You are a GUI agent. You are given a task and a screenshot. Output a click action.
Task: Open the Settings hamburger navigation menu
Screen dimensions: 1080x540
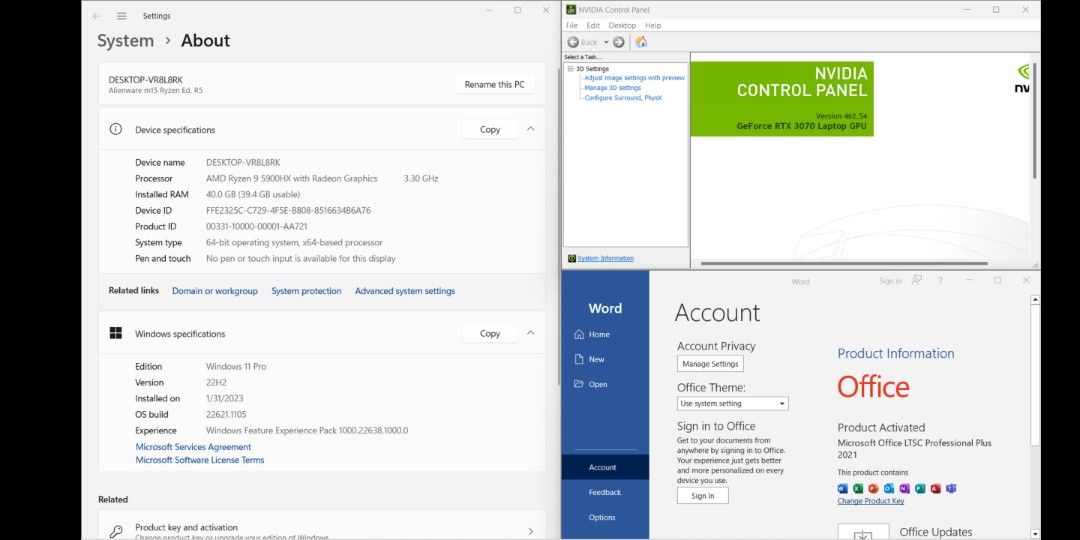tap(122, 16)
